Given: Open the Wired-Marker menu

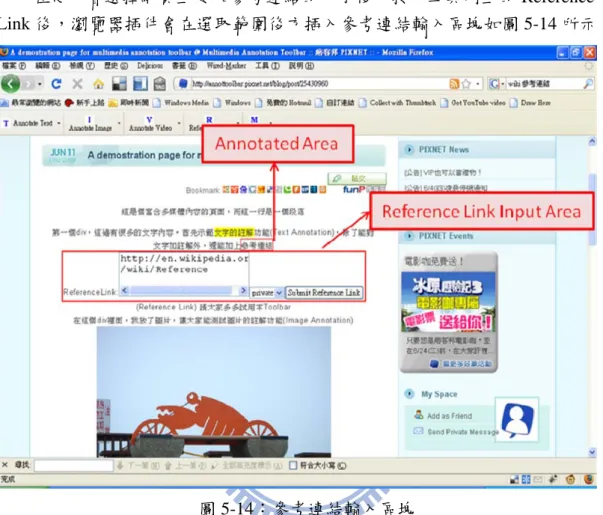Looking at the screenshot, I should [x=226, y=66].
